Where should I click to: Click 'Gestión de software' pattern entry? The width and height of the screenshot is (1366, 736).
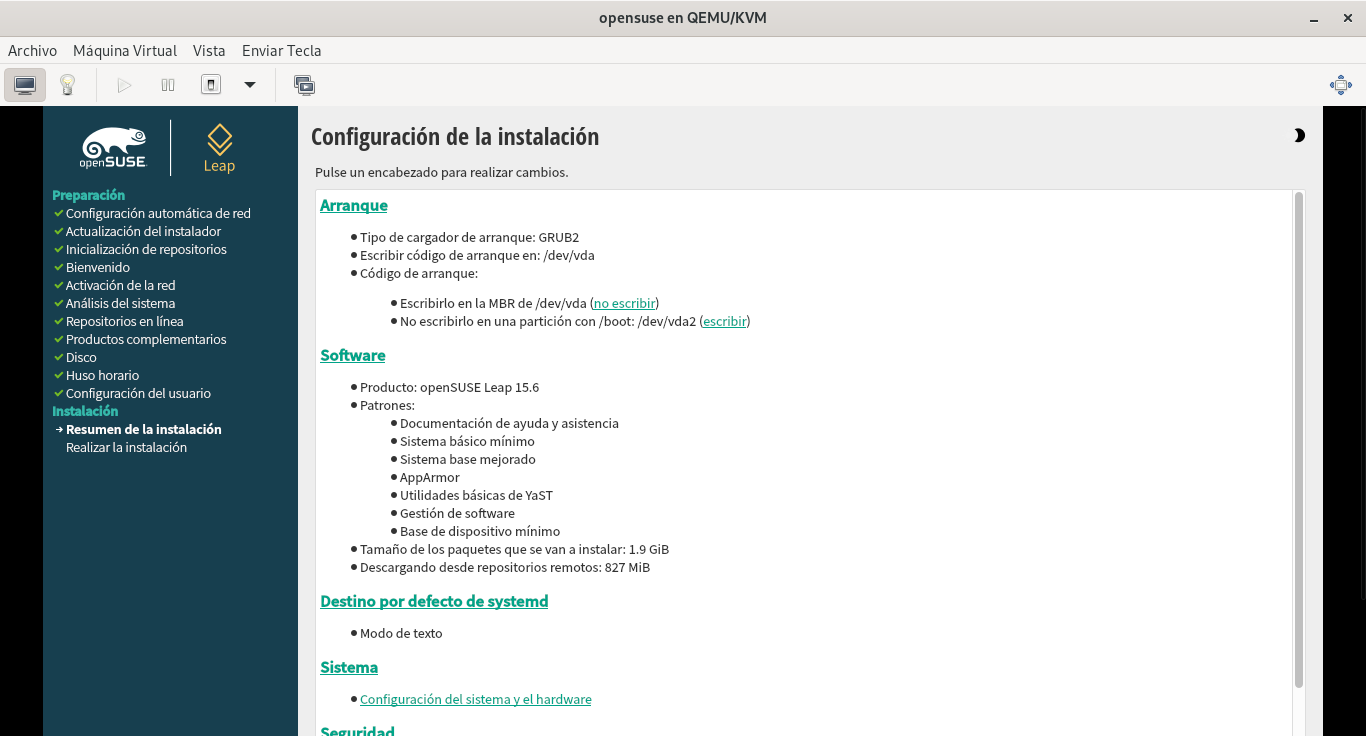coord(457,513)
